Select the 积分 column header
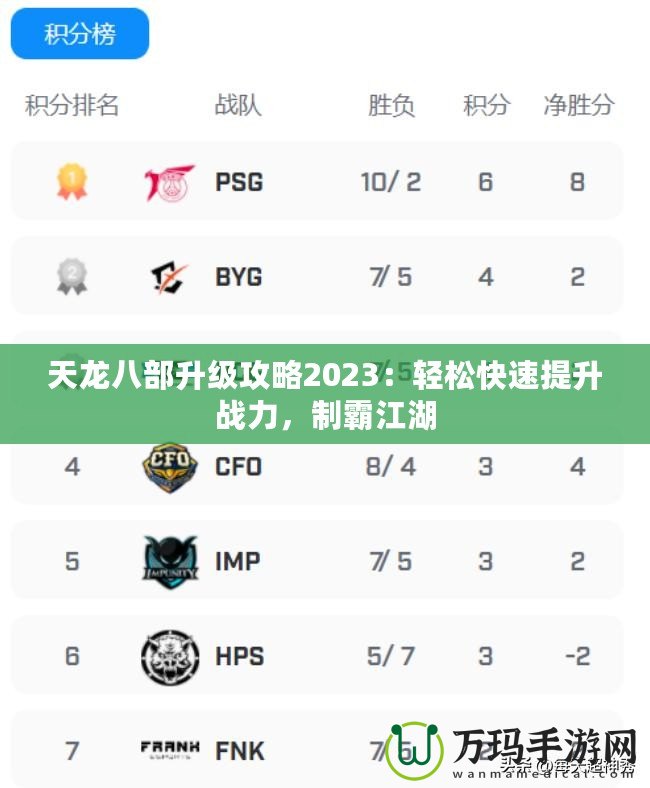Screen dimensions: 650x788 tap(486, 106)
